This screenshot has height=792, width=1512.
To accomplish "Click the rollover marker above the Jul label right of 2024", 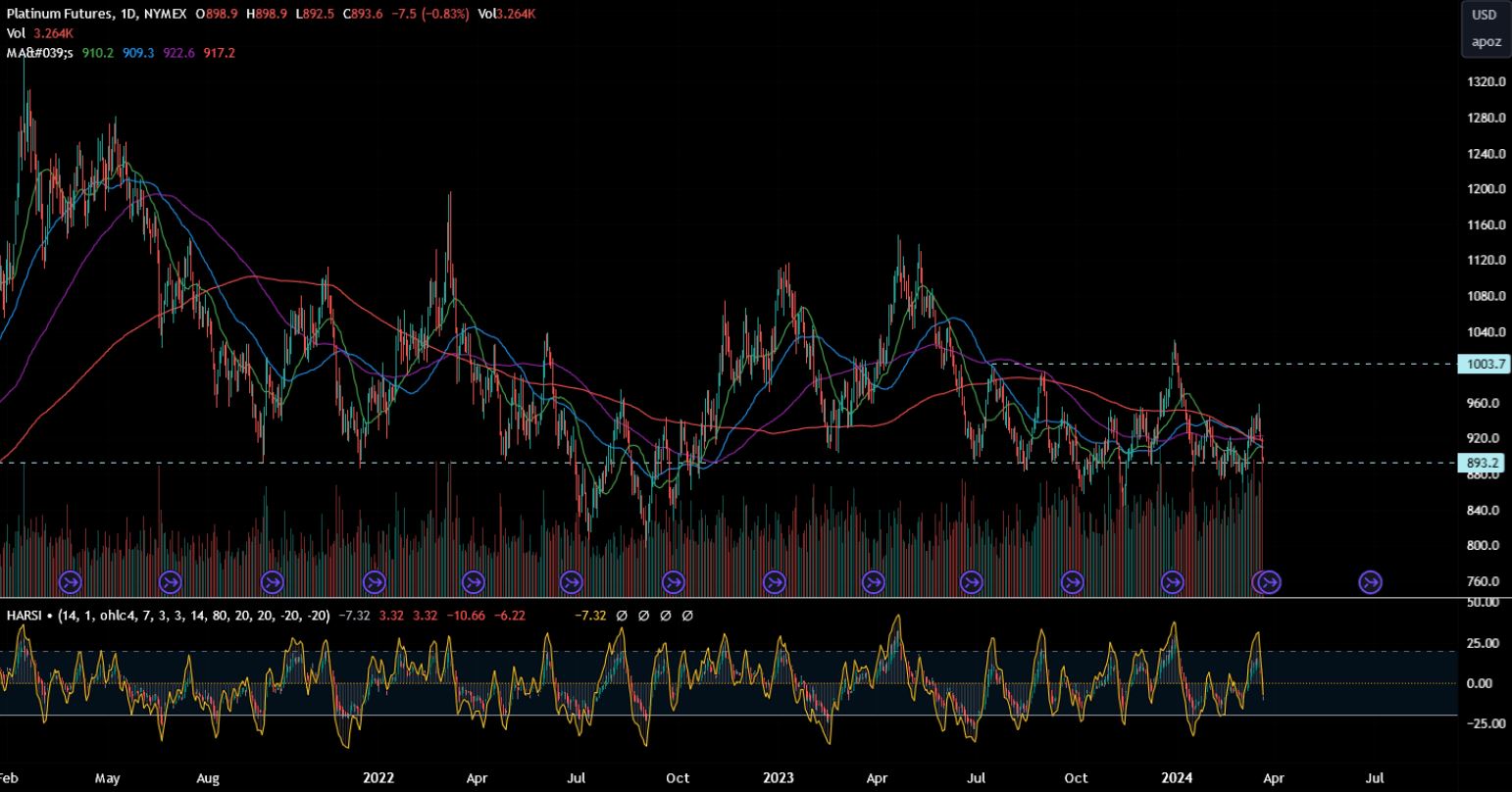I will coord(1370,583).
